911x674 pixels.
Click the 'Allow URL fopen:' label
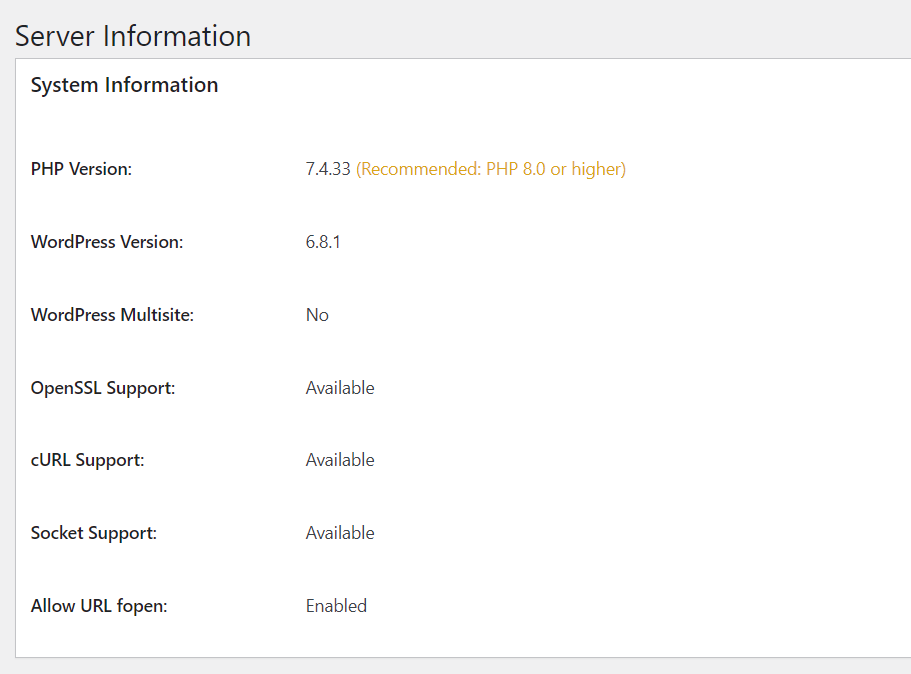tap(99, 606)
